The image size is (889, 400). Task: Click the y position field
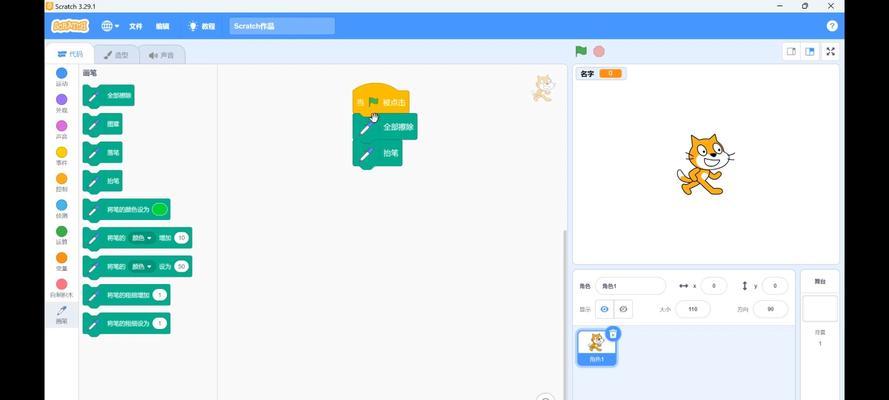click(775, 286)
